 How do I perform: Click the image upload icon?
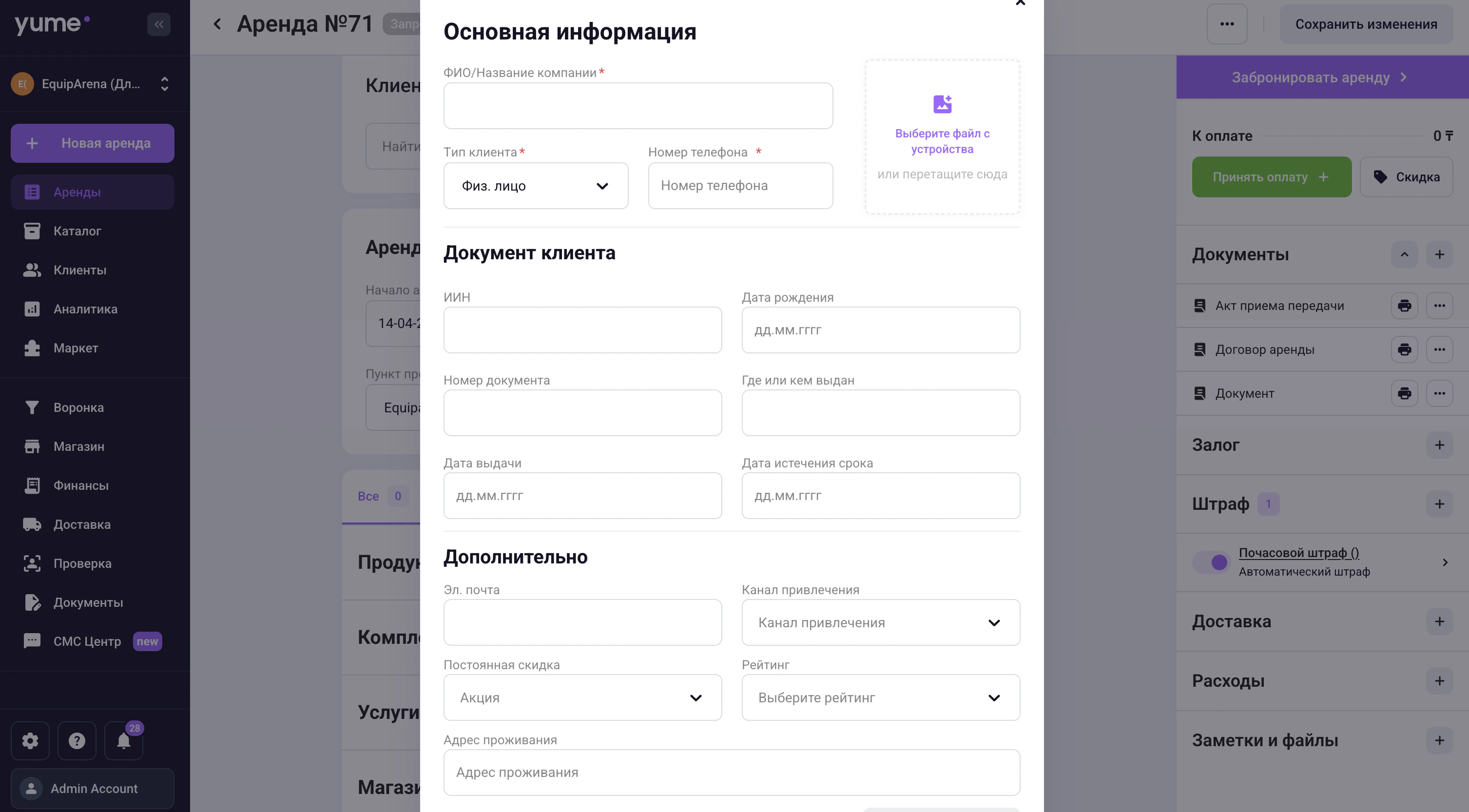click(942, 104)
